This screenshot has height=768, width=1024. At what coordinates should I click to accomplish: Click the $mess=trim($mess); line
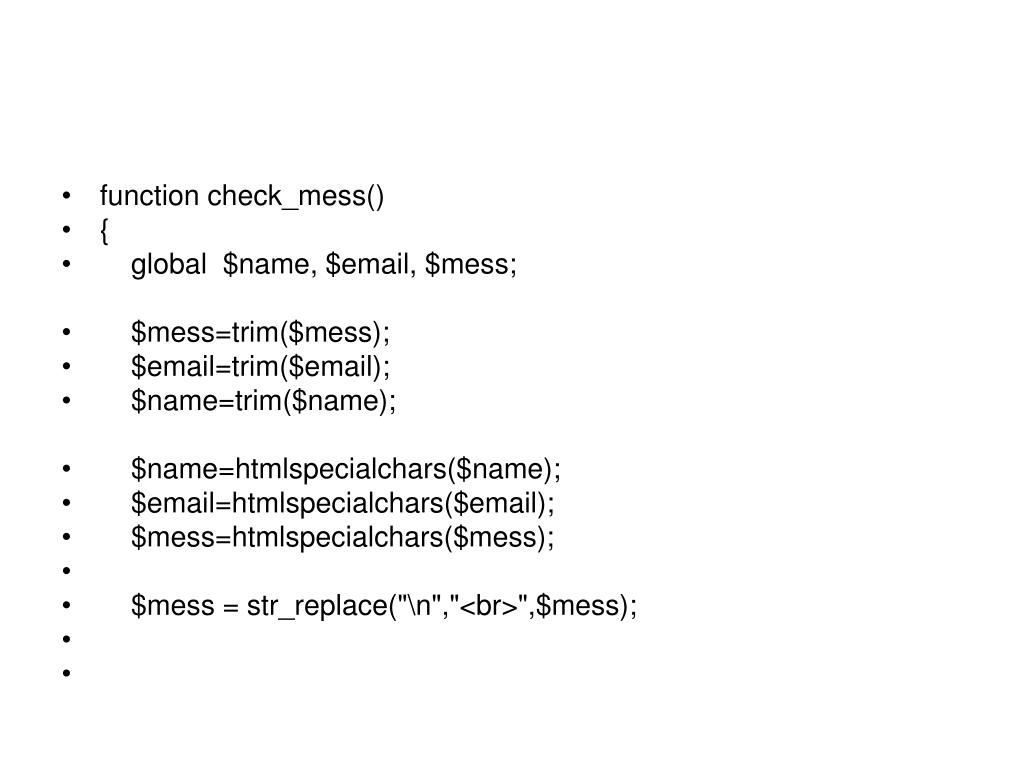tap(261, 332)
